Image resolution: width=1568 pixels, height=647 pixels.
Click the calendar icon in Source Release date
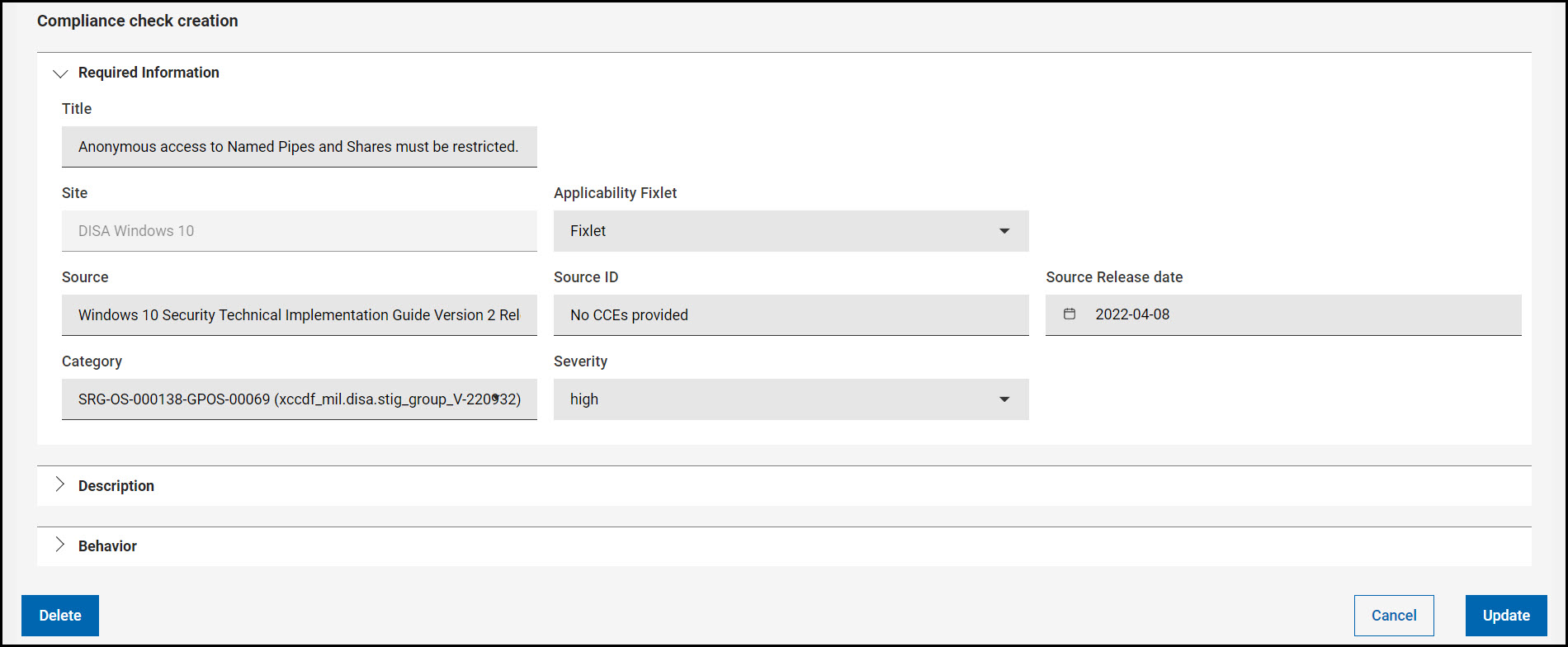pyautogui.click(x=1070, y=314)
